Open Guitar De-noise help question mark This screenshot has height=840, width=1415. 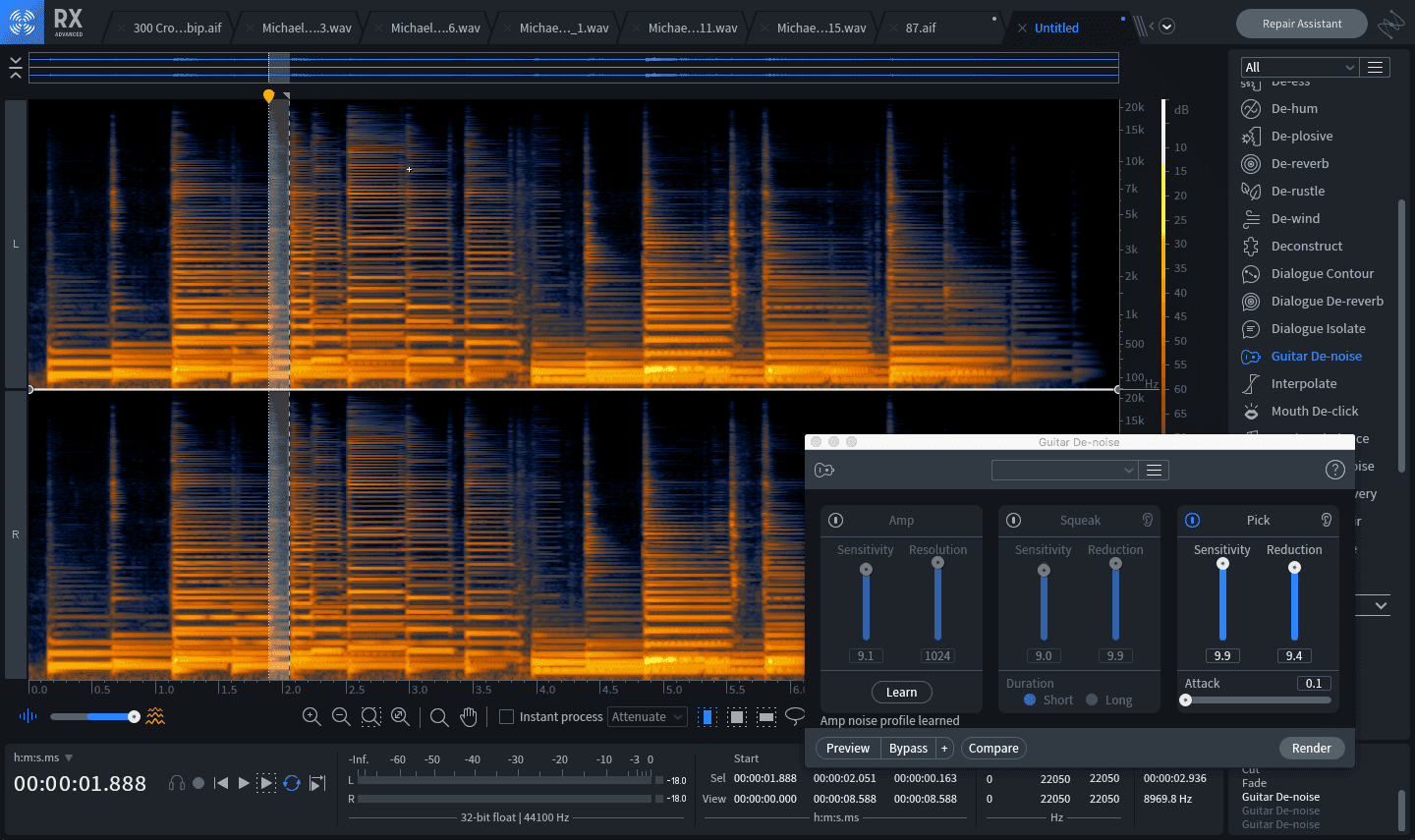click(1334, 470)
